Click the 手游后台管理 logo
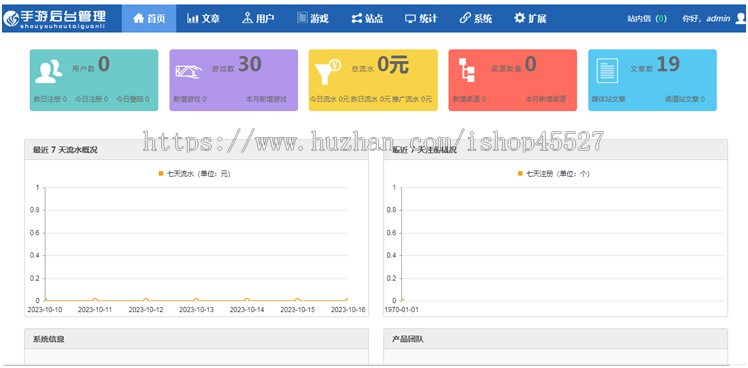 [54, 19]
